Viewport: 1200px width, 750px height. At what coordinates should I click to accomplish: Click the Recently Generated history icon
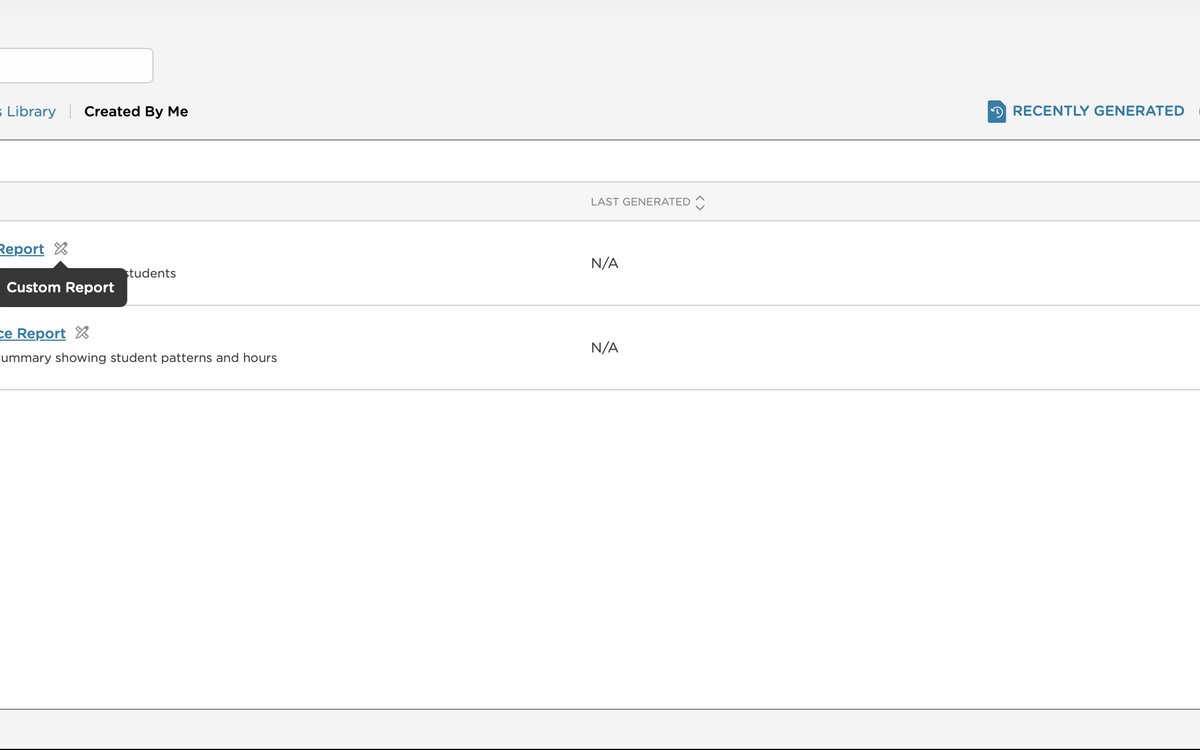[996, 111]
